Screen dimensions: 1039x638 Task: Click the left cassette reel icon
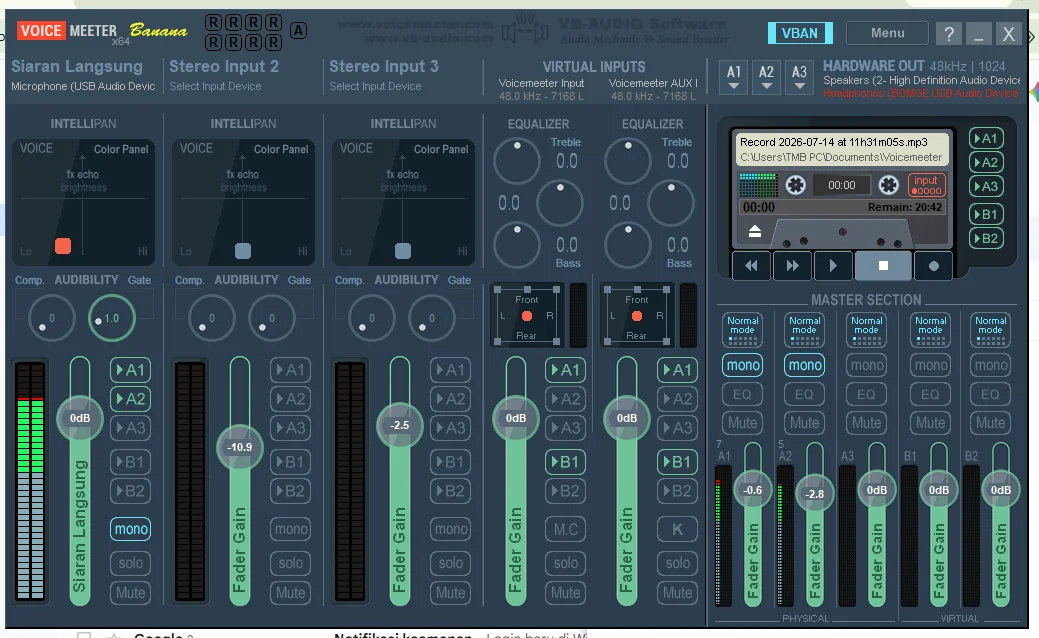[795, 185]
